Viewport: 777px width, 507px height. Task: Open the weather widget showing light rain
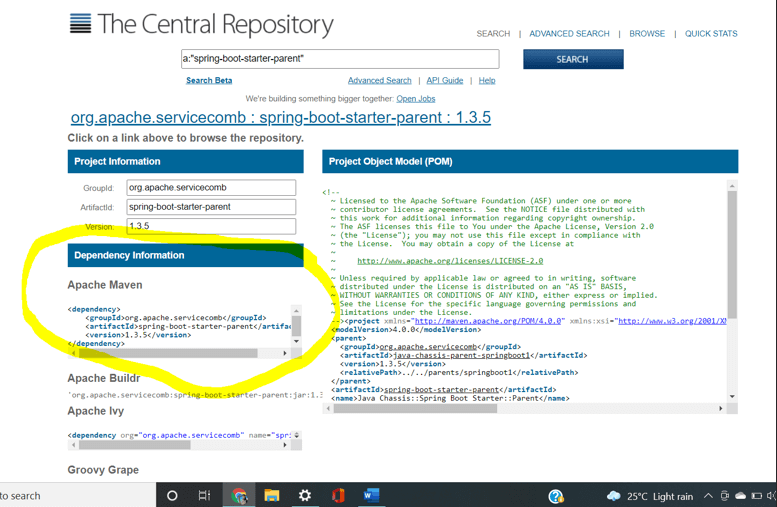pos(650,496)
